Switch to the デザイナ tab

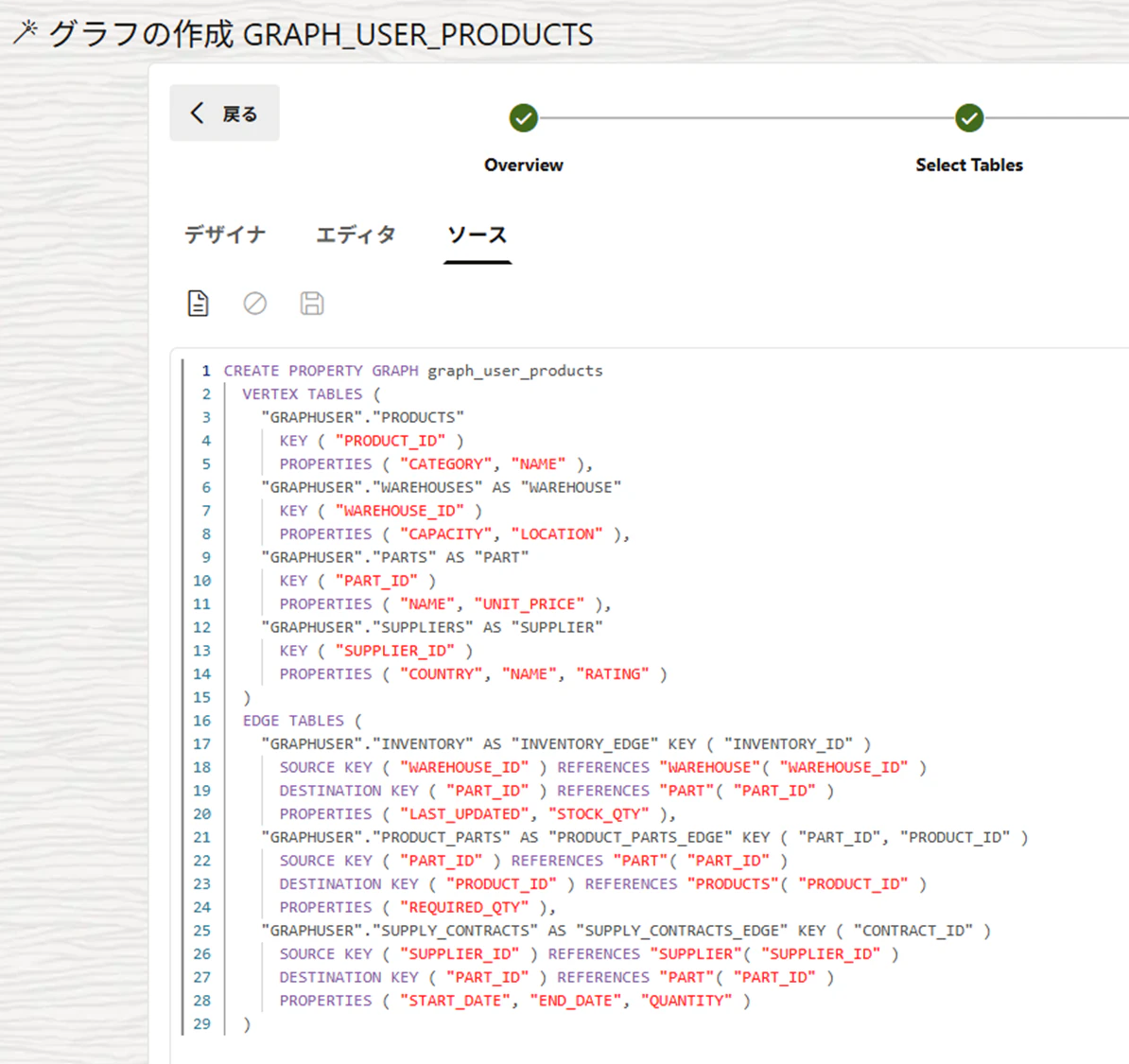pos(225,235)
